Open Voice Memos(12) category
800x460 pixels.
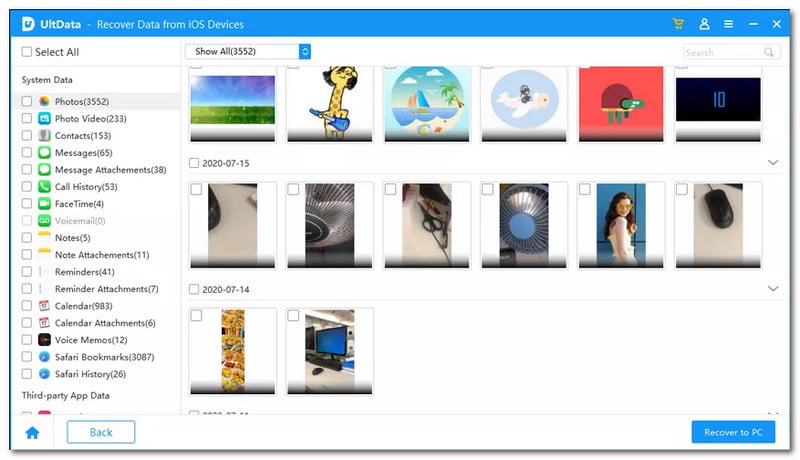click(x=91, y=340)
